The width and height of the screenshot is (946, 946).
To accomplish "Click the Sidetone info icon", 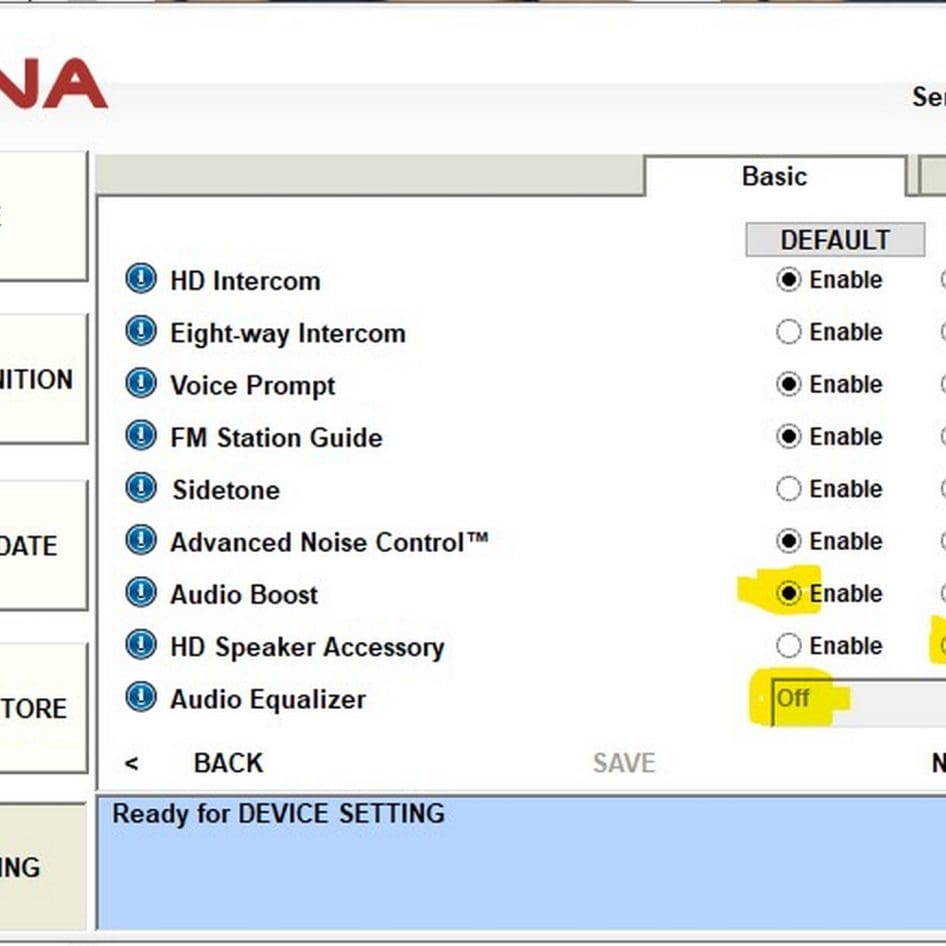I will pos(140,489).
